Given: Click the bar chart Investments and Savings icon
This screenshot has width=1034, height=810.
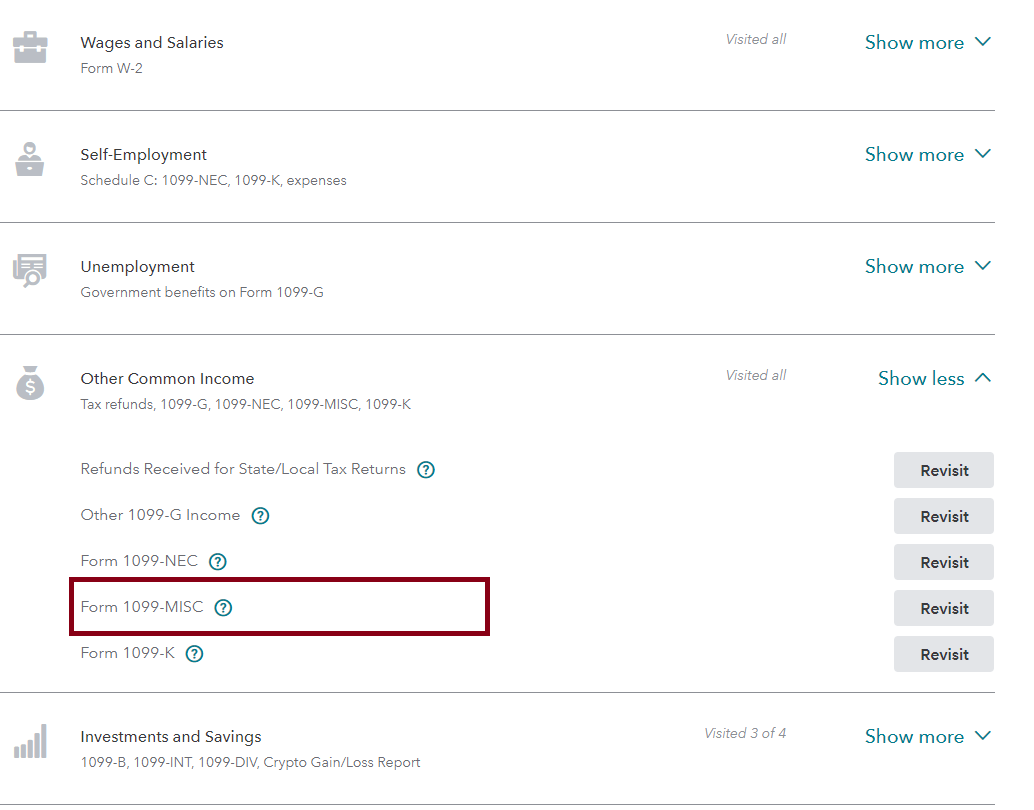Looking at the screenshot, I should point(30,742).
